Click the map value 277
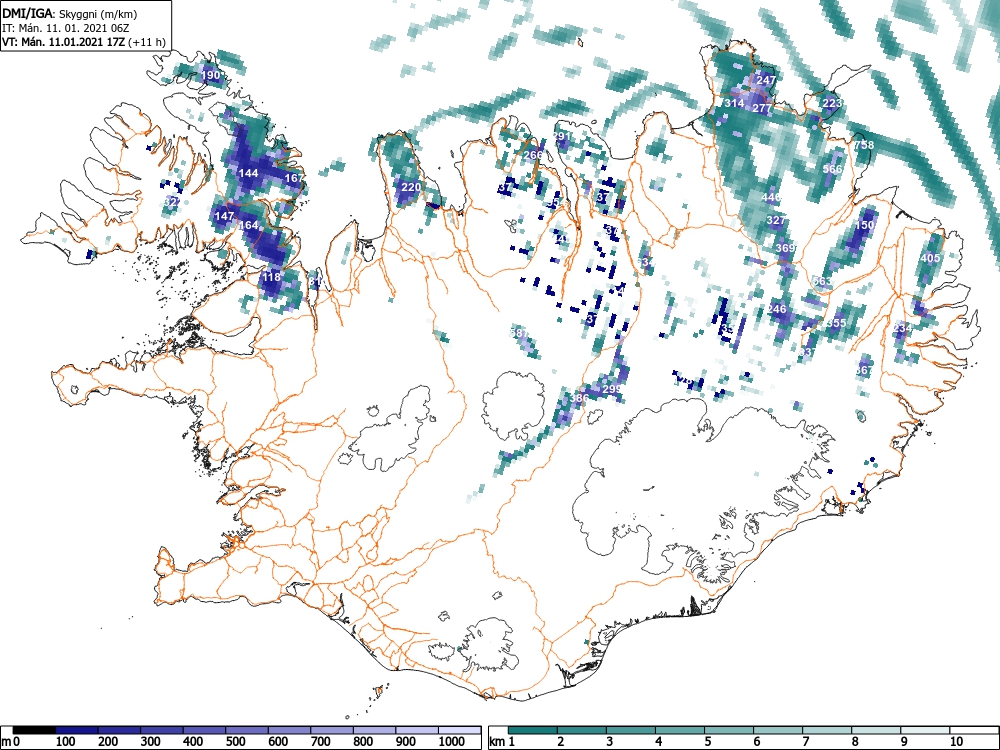This screenshot has width=1000, height=750. click(x=761, y=108)
